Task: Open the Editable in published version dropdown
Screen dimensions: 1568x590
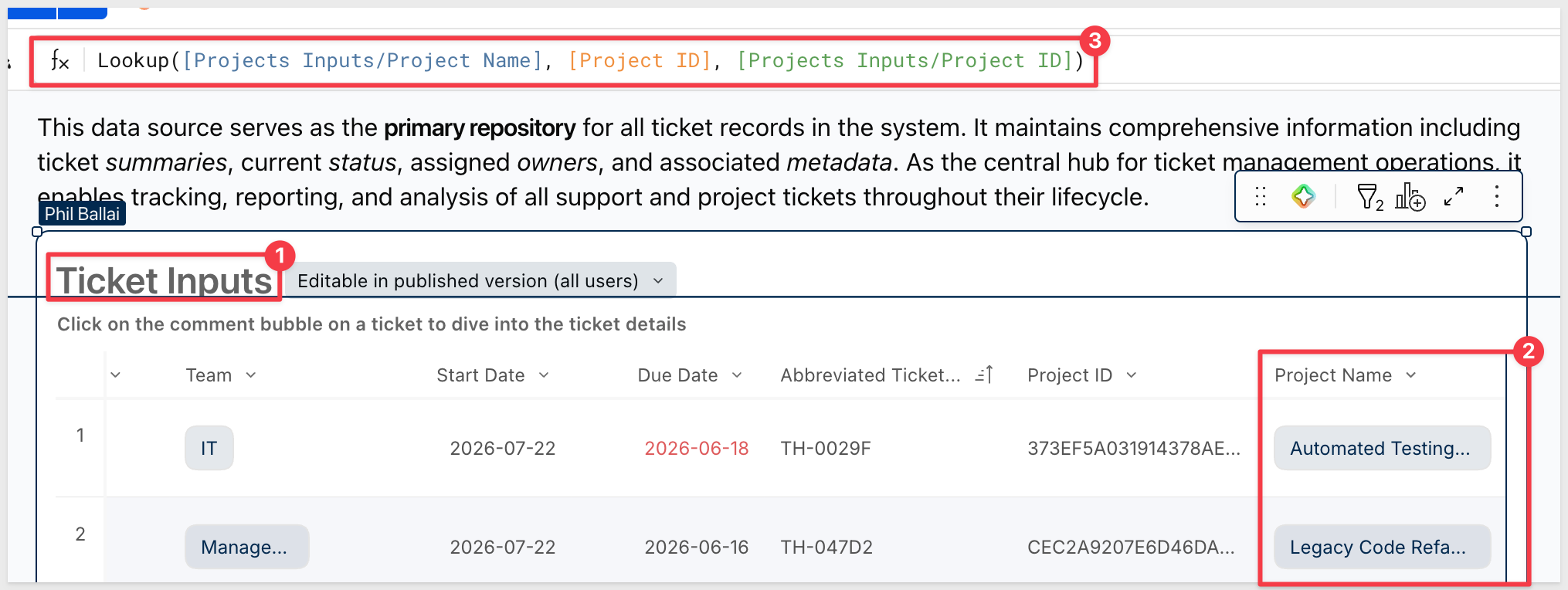Action: coord(480,280)
